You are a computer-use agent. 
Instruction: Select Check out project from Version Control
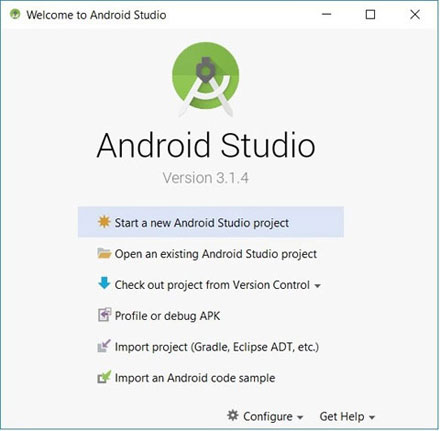coord(212,285)
